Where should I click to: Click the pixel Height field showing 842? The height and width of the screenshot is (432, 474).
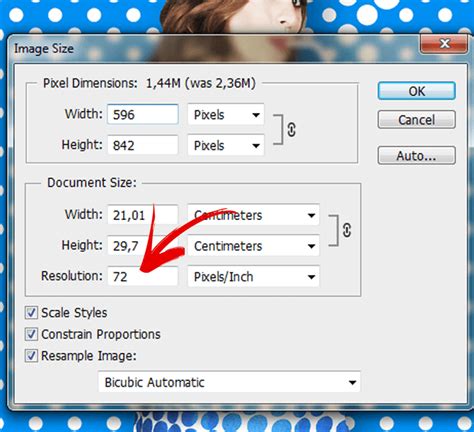click(143, 145)
